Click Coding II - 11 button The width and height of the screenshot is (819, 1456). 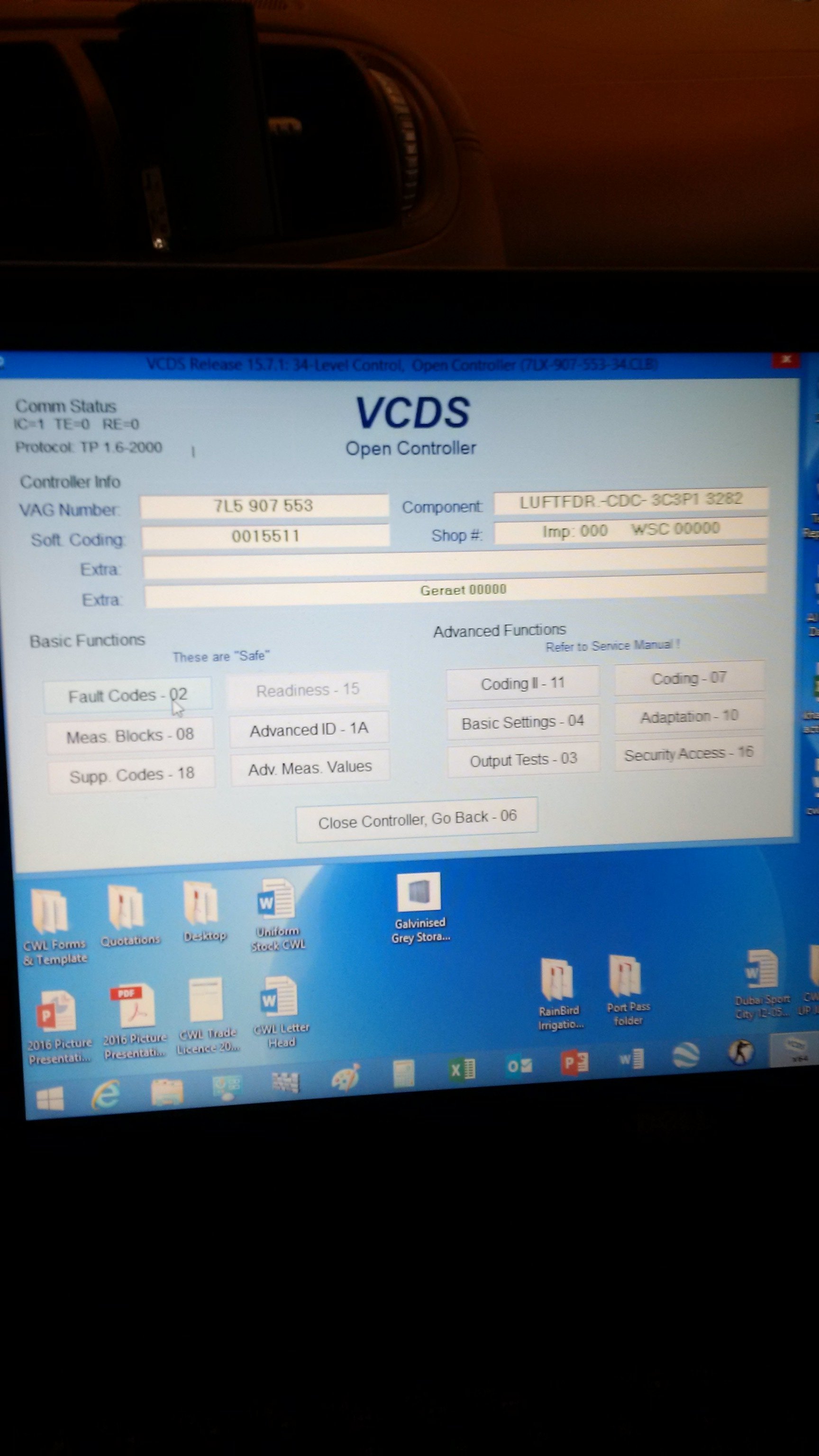pos(522,683)
